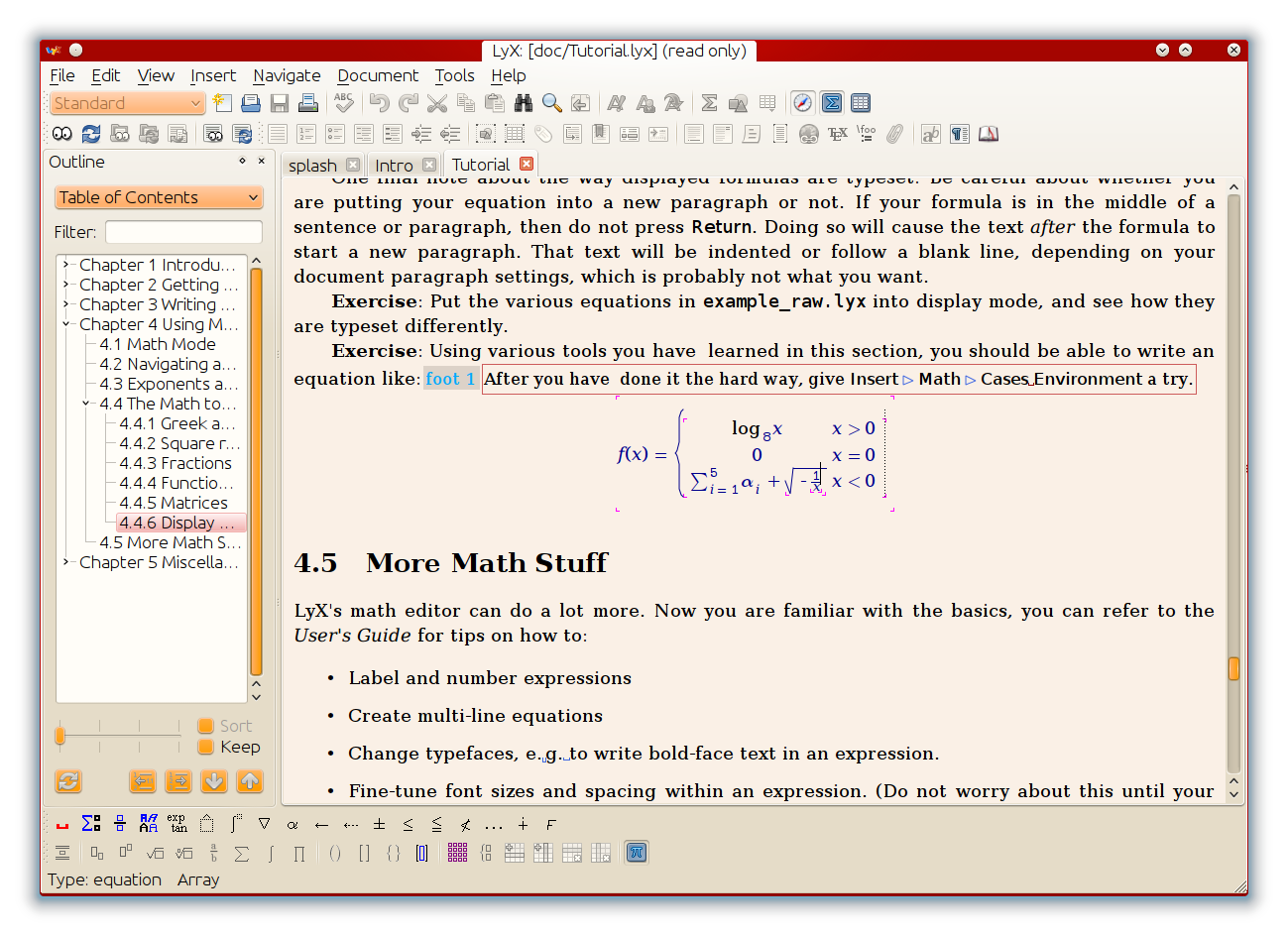Click the outline depth slider handle
The width and height of the screenshot is (1288, 936).
60,735
